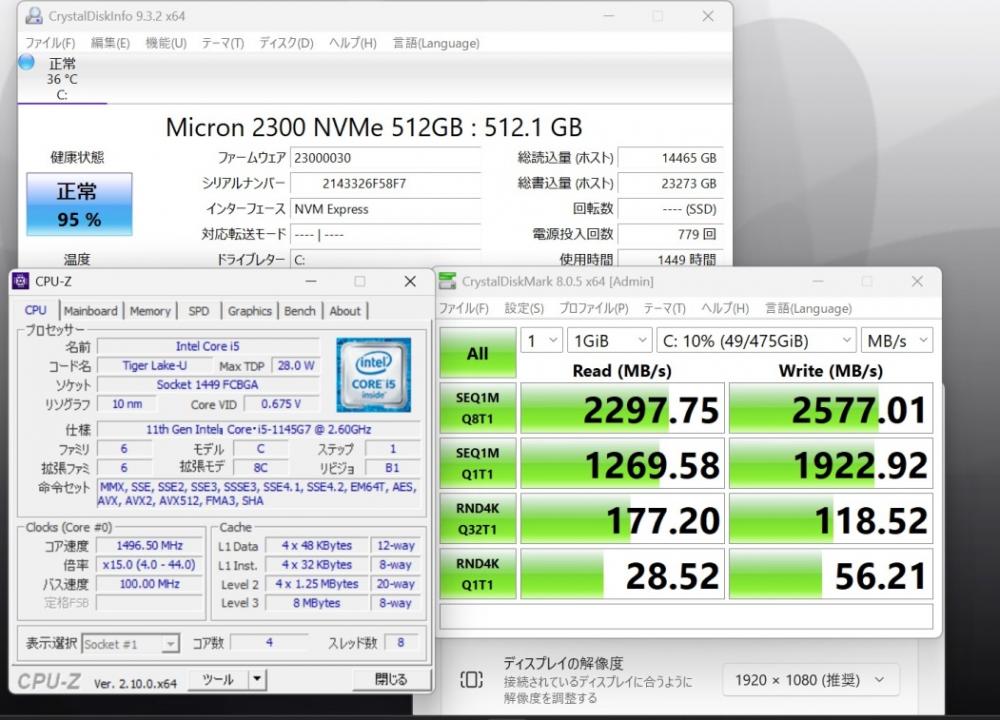Click the Max TDP value 28.0 W

[x=296, y=365]
